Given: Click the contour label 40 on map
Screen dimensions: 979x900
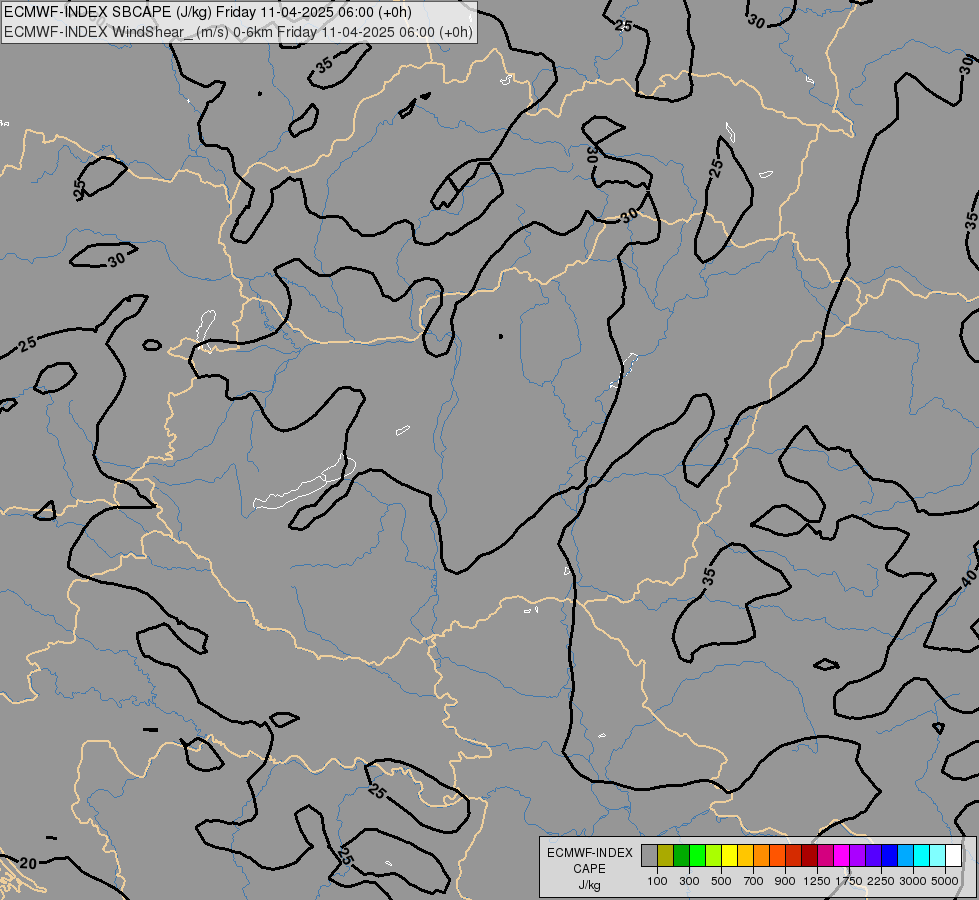Looking at the screenshot, I should (x=968, y=579).
